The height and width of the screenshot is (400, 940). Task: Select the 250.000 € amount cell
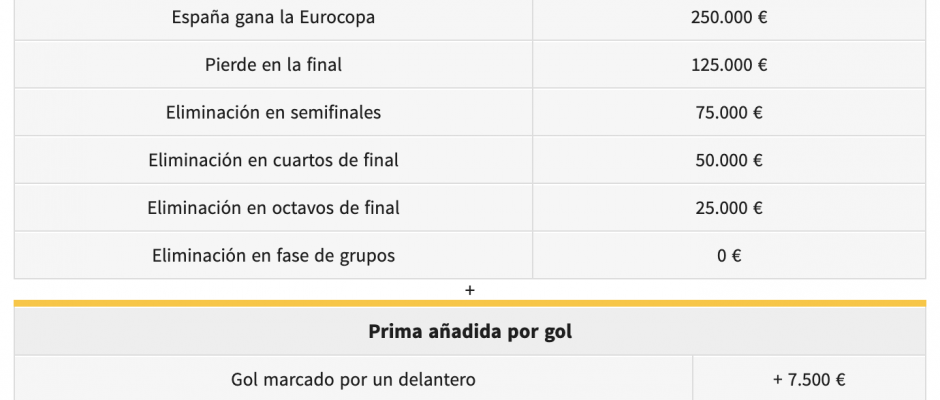tap(729, 17)
